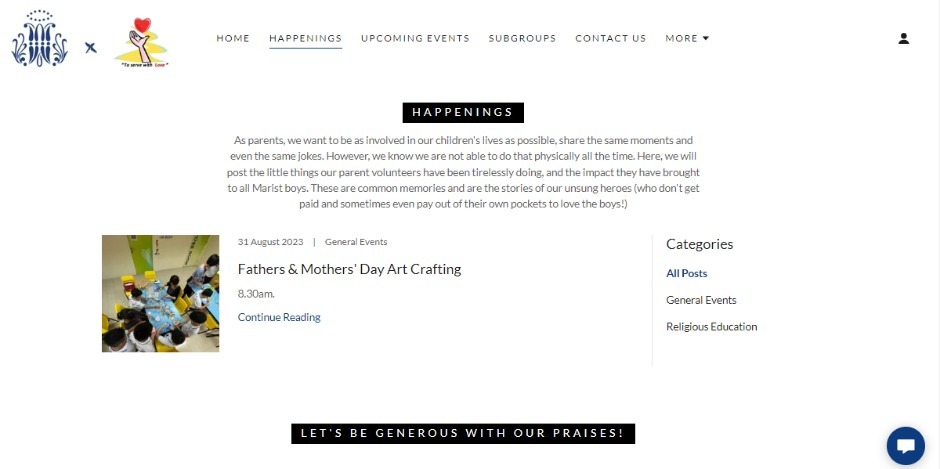
Task: Open the chat bubble widget
Action: point(905,446)
